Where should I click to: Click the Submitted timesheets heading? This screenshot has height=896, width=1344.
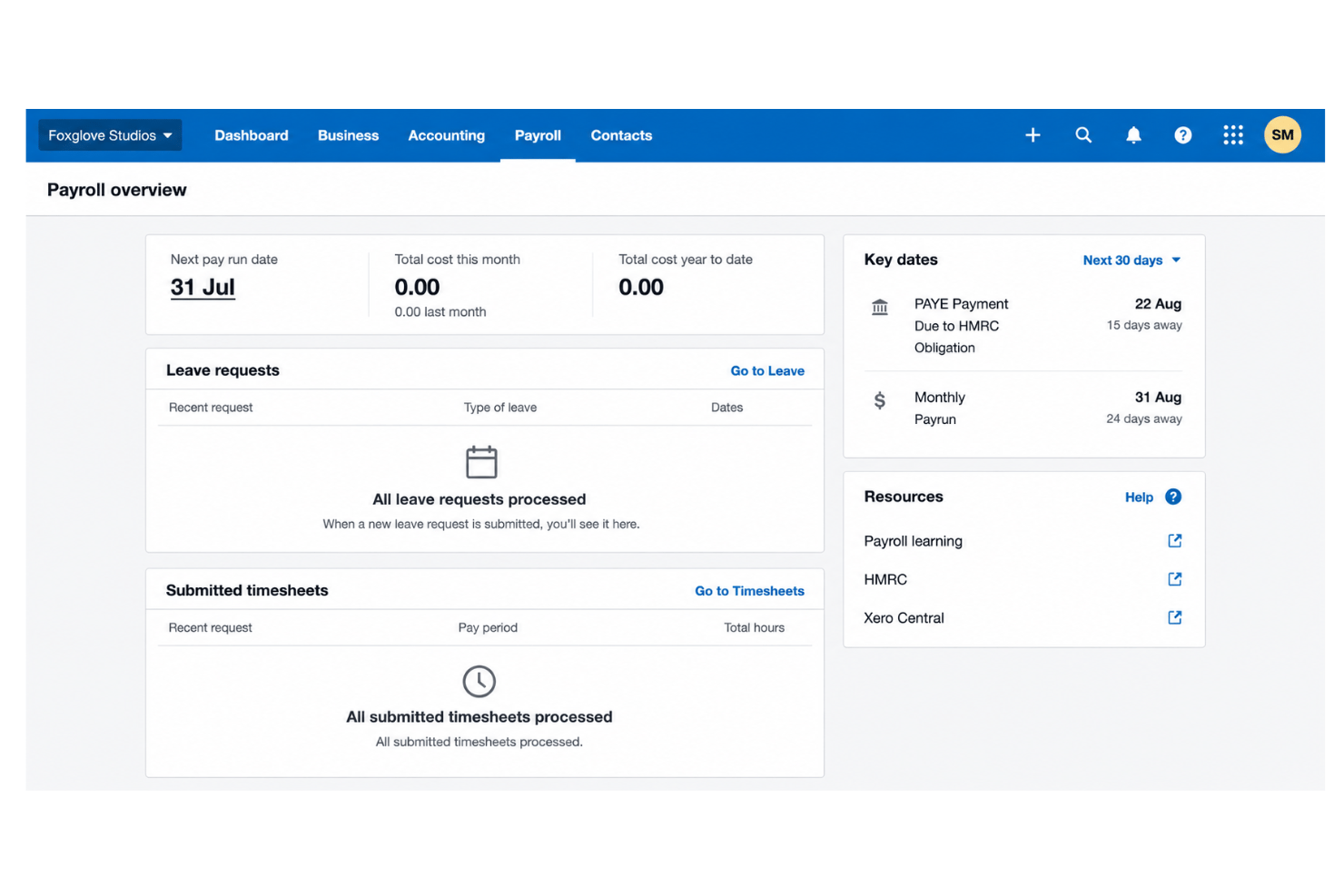pos(247,590)
